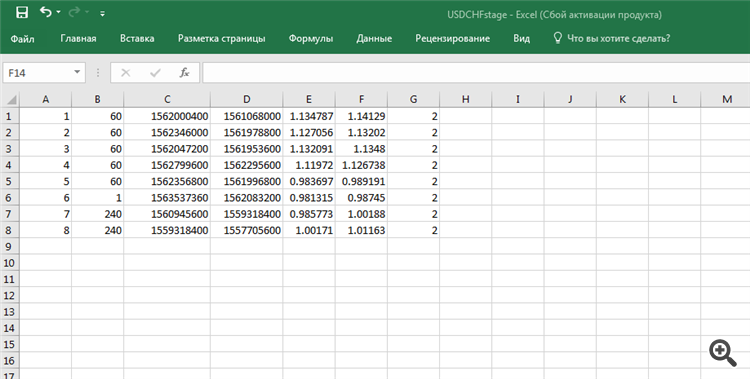750x379 pixels.
Task: Open Customize Quick Access Toolbar dropdown
Action: tap(102, 13)
